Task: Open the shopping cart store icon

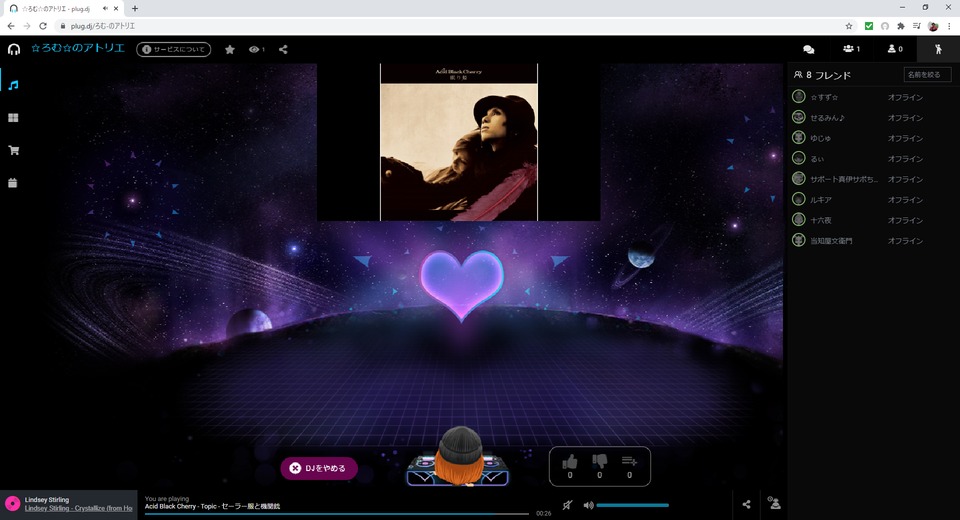Action: 13,150
